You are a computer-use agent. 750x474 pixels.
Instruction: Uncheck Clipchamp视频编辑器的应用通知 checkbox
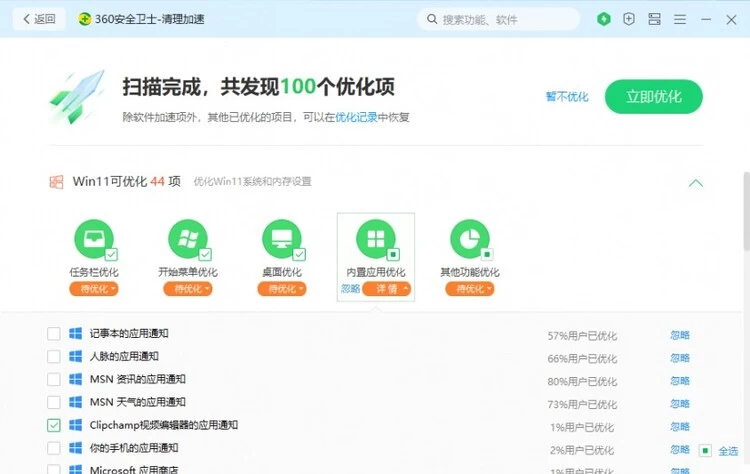tap(54, 426)
